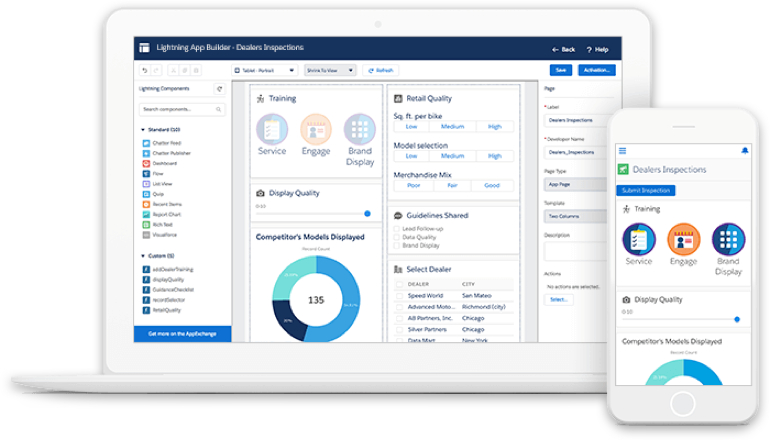This screenshot has height=440, width=770.
Task: Click the Developer Name input field
Action: (575, 152)
